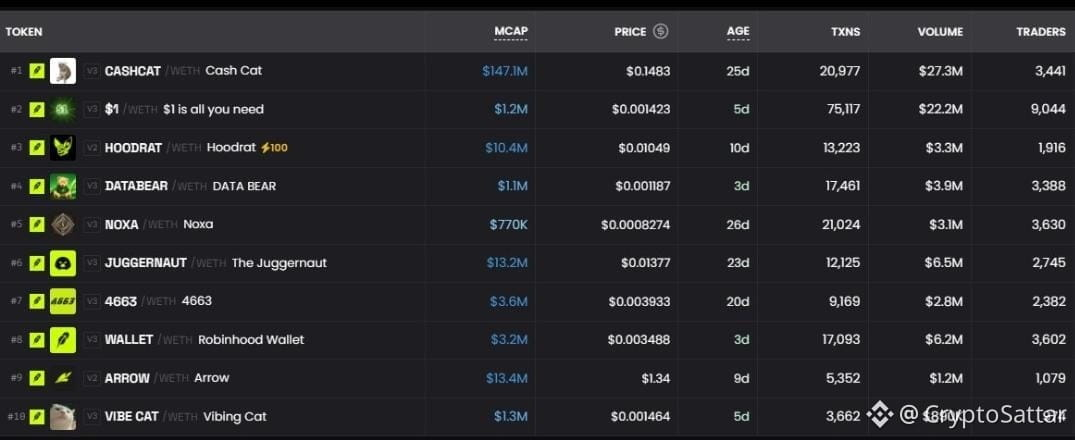Click the $770K market cap value

[509, 224]
